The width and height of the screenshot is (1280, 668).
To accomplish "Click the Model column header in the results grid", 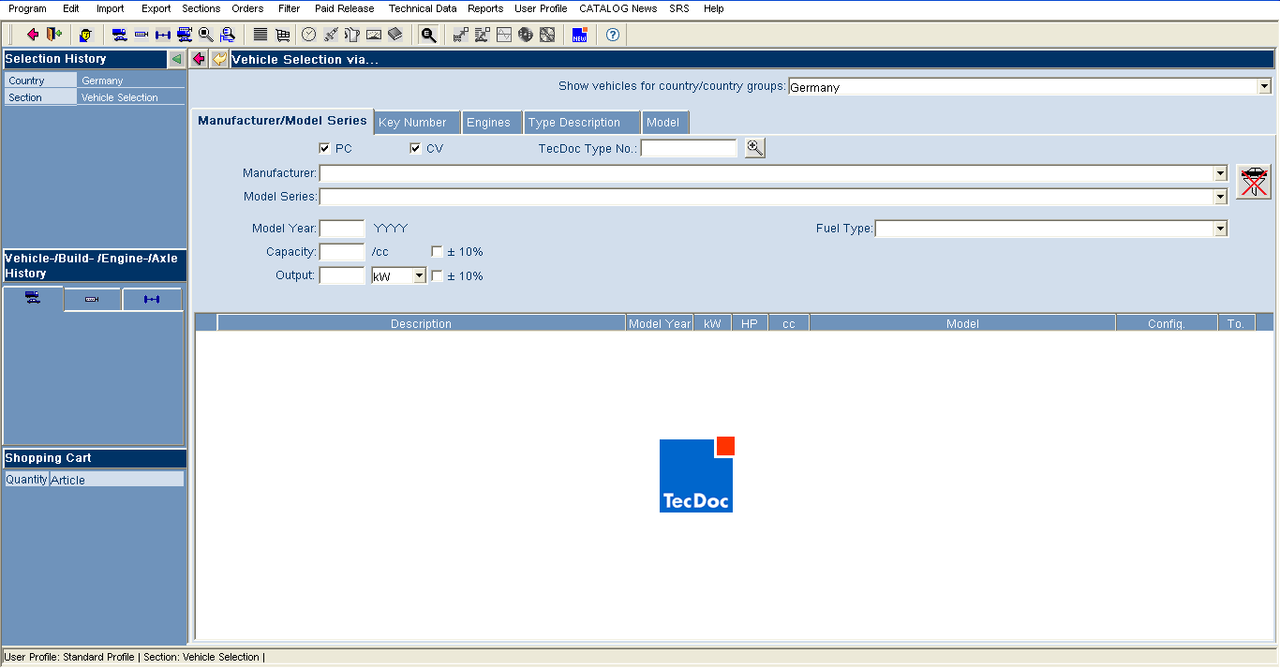I will [x=962, y=323].
